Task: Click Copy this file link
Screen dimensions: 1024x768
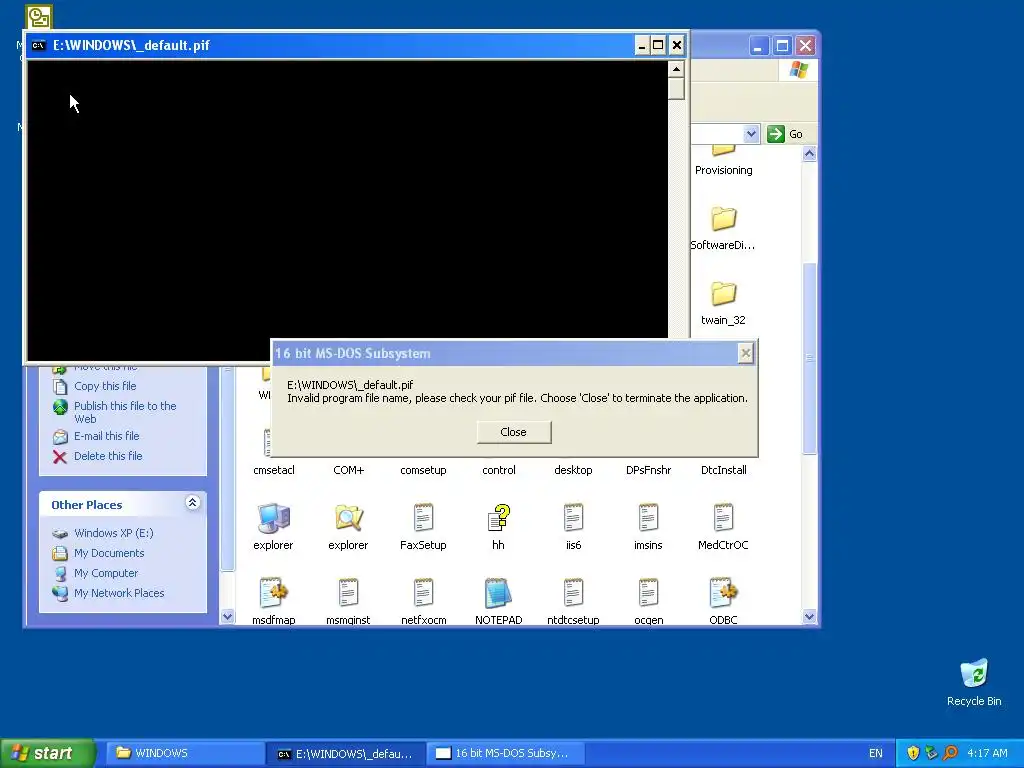Action: coord(105,386)
